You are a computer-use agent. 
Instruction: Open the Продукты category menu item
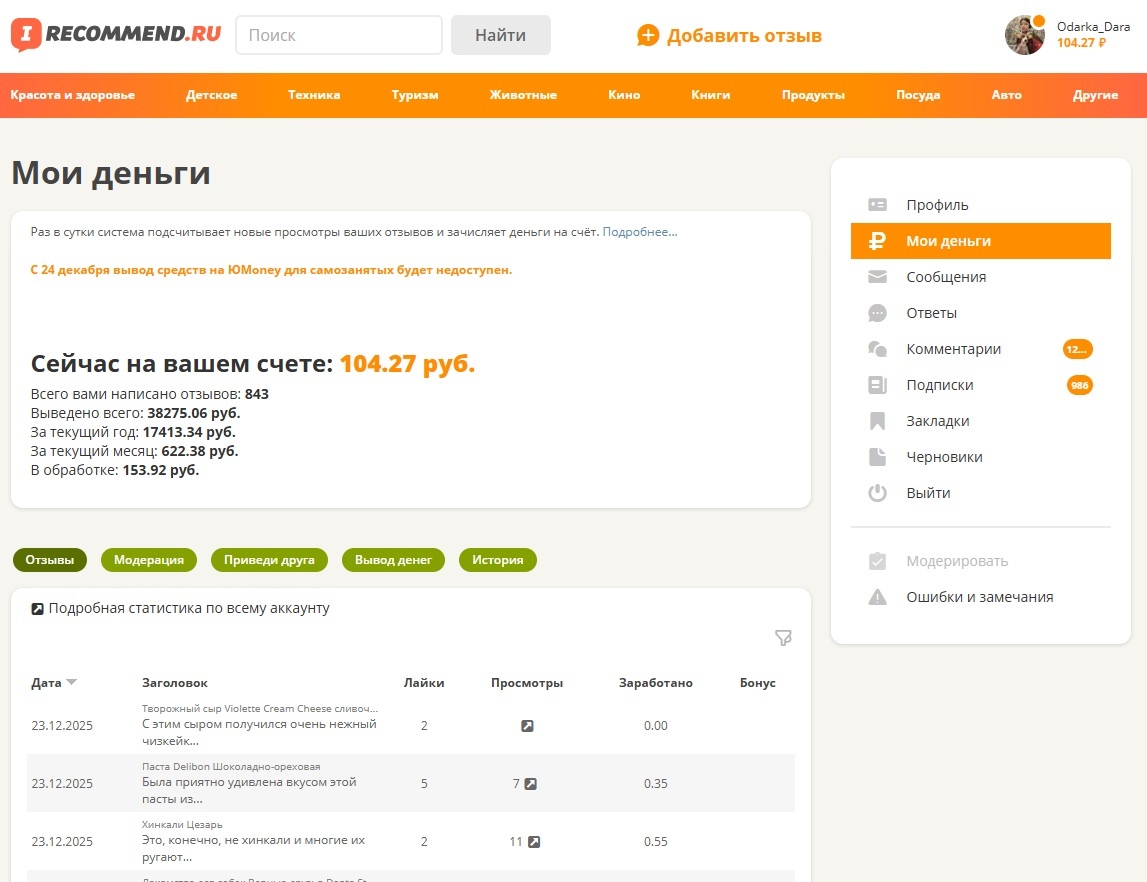coord(812,95)
